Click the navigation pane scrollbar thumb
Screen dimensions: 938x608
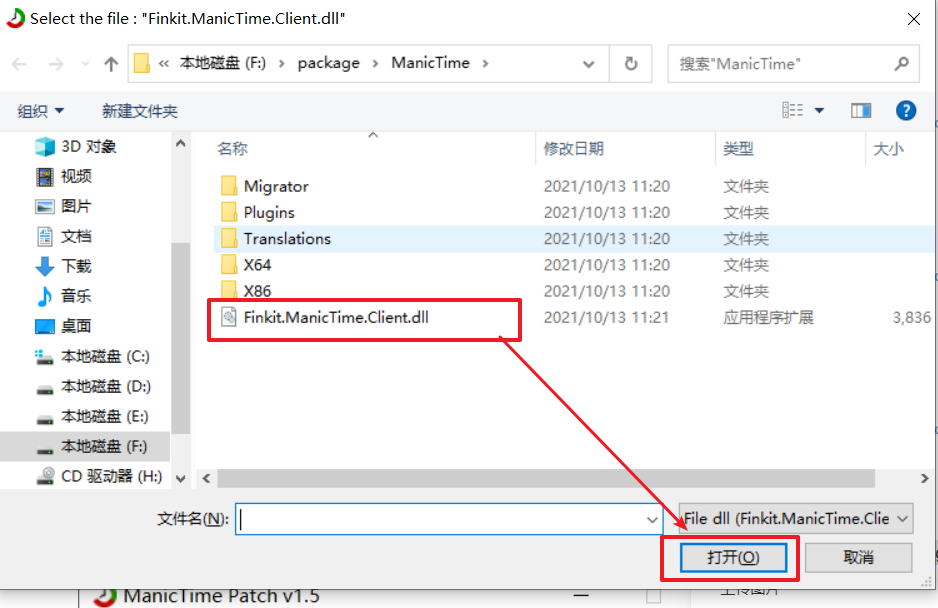click(x=181, y=338)
